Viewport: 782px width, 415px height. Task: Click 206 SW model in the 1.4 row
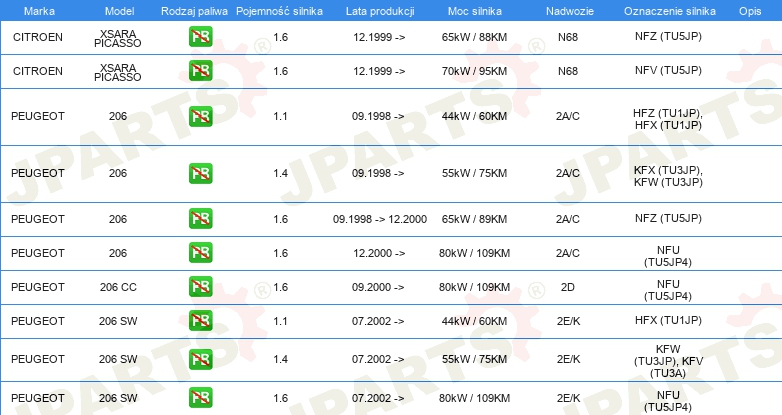pos(118,359)
